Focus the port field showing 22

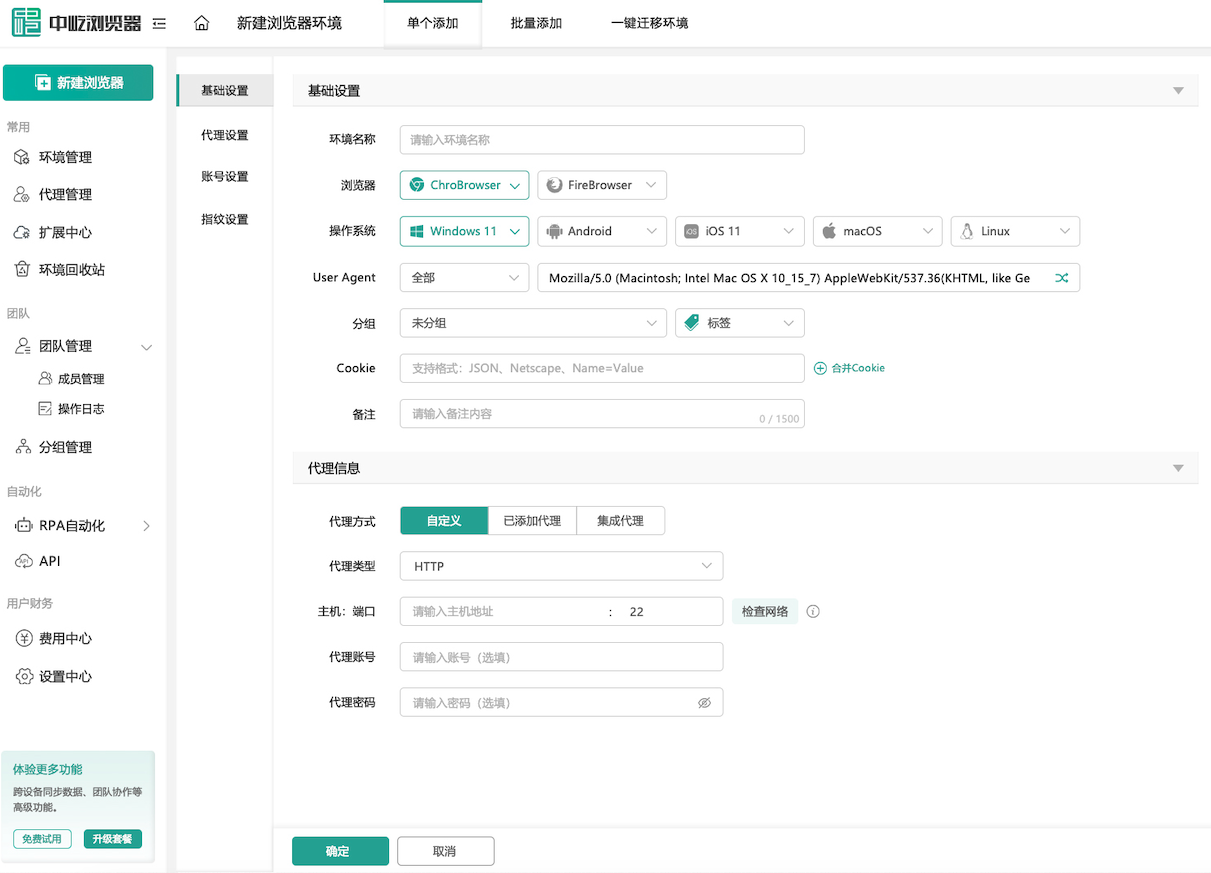click(668, 611)
